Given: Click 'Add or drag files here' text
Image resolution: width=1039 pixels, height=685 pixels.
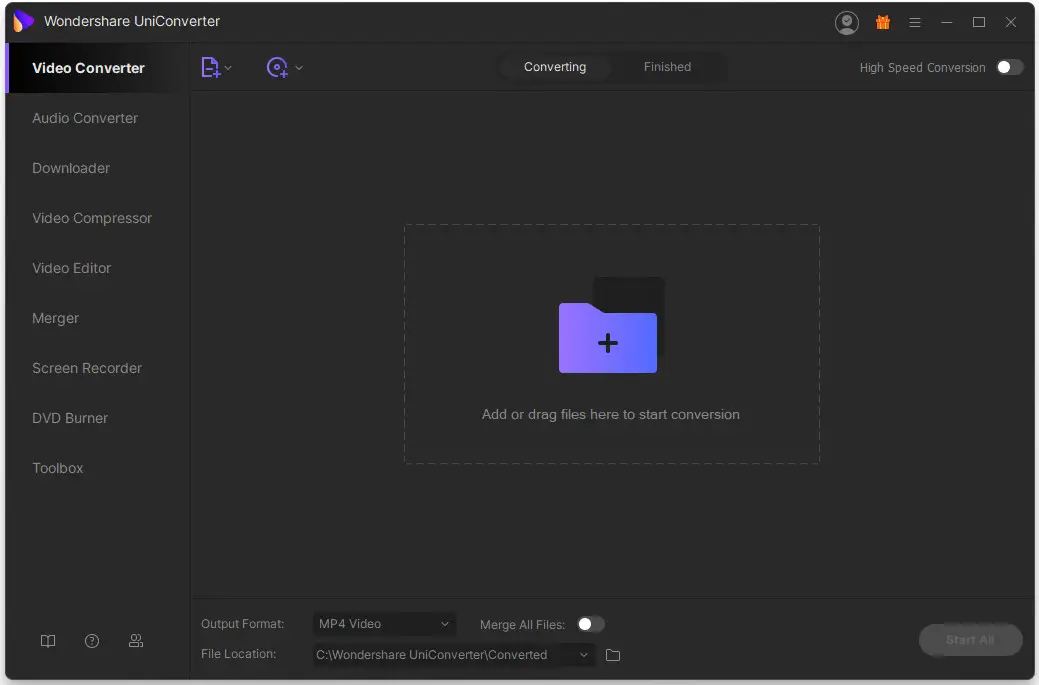Looking at the screenshot, I should coord(610,415).
